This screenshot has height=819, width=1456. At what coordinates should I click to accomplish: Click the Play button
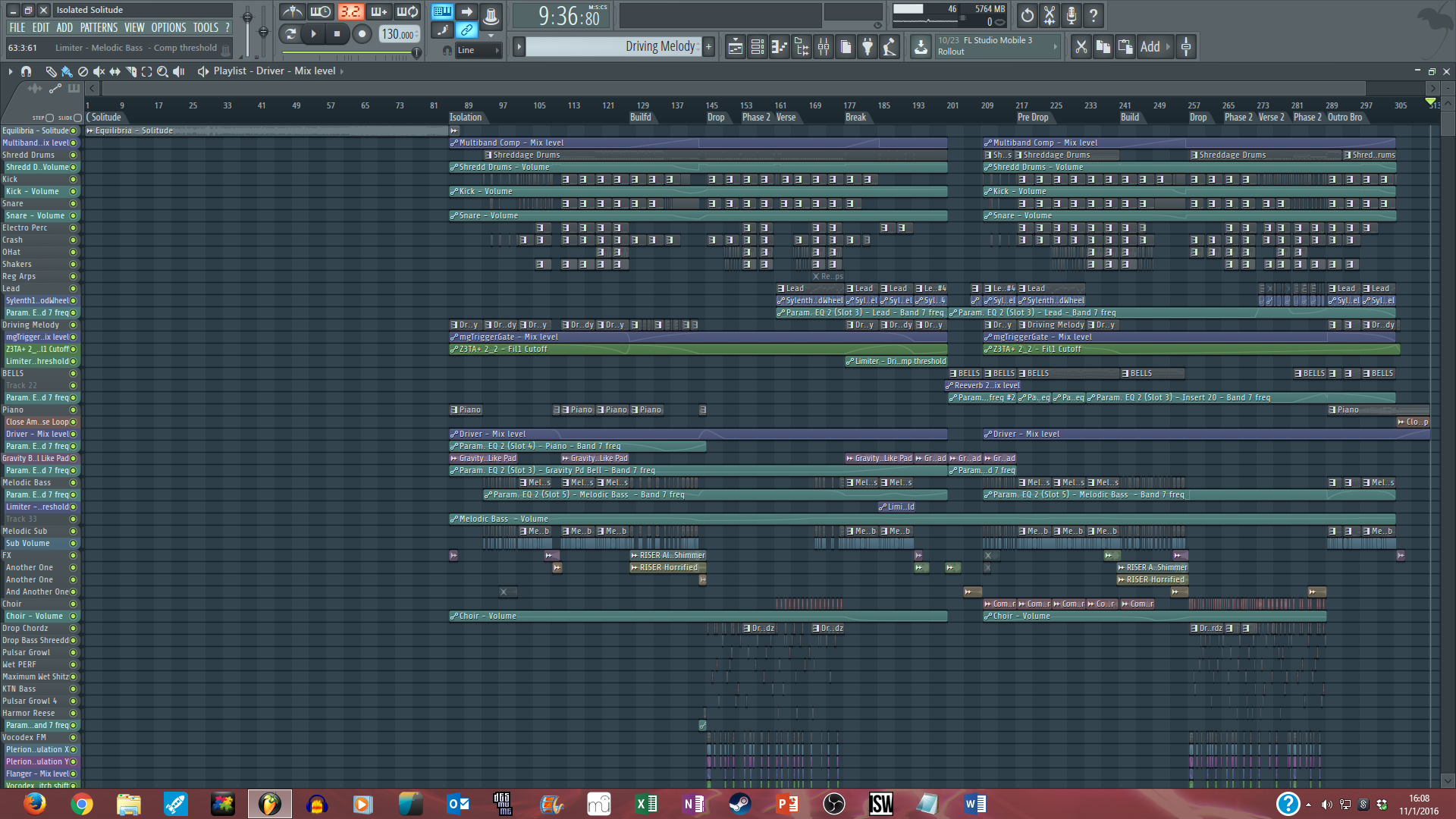pos(313,33)
